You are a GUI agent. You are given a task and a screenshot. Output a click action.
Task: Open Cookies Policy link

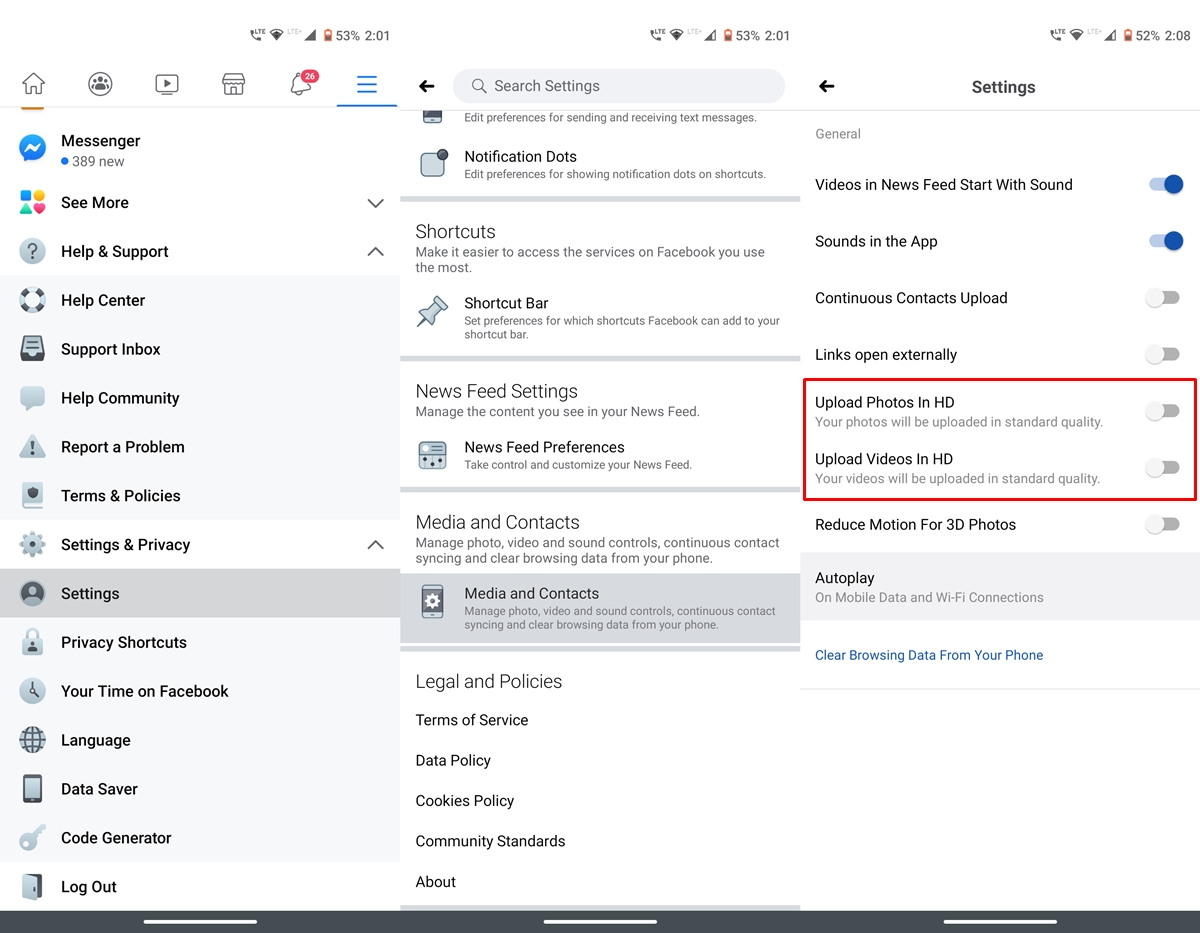[x=465, y=801]
